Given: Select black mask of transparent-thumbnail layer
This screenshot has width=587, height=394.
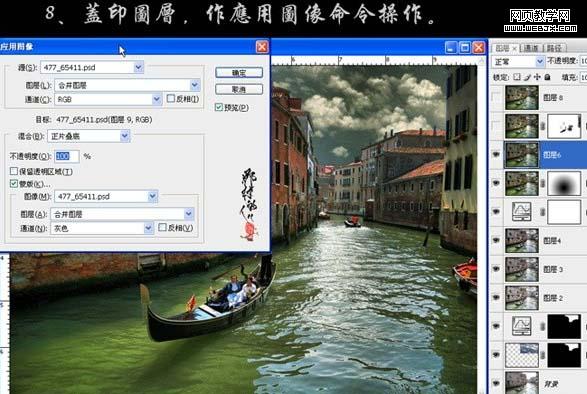Looking at the screenshot, I should [564, 355].
